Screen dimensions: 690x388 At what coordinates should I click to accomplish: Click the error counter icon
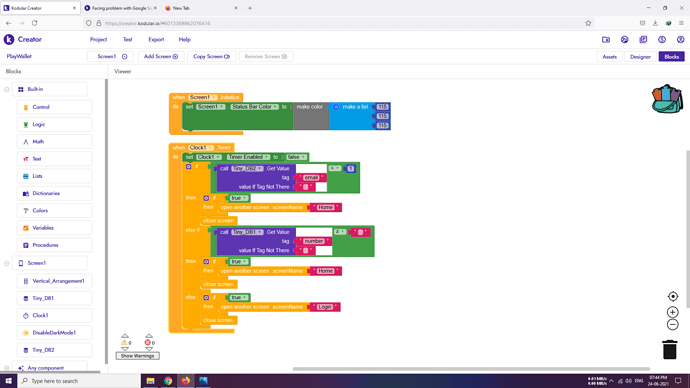coord(147,343)
